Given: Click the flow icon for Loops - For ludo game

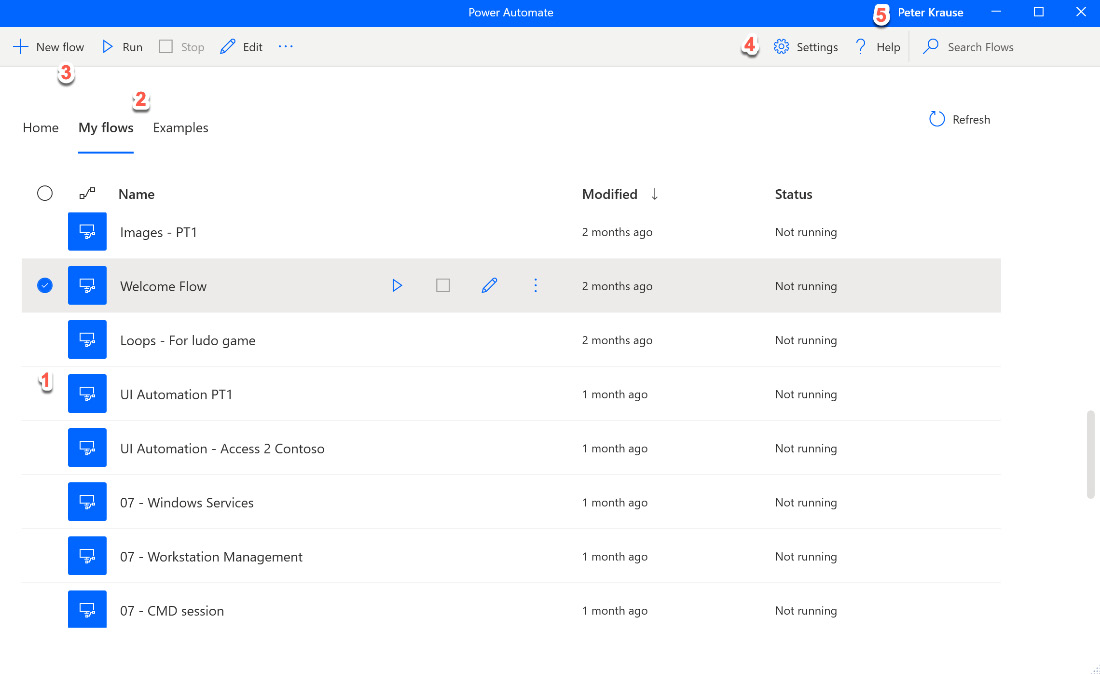Looking at the screenshot, I should pos(87,339).
